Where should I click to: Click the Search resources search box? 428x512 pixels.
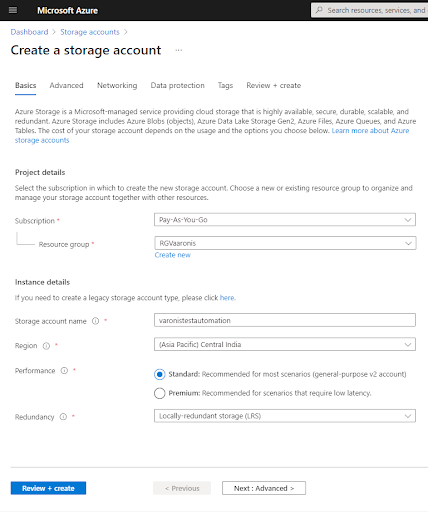[369, 10]
